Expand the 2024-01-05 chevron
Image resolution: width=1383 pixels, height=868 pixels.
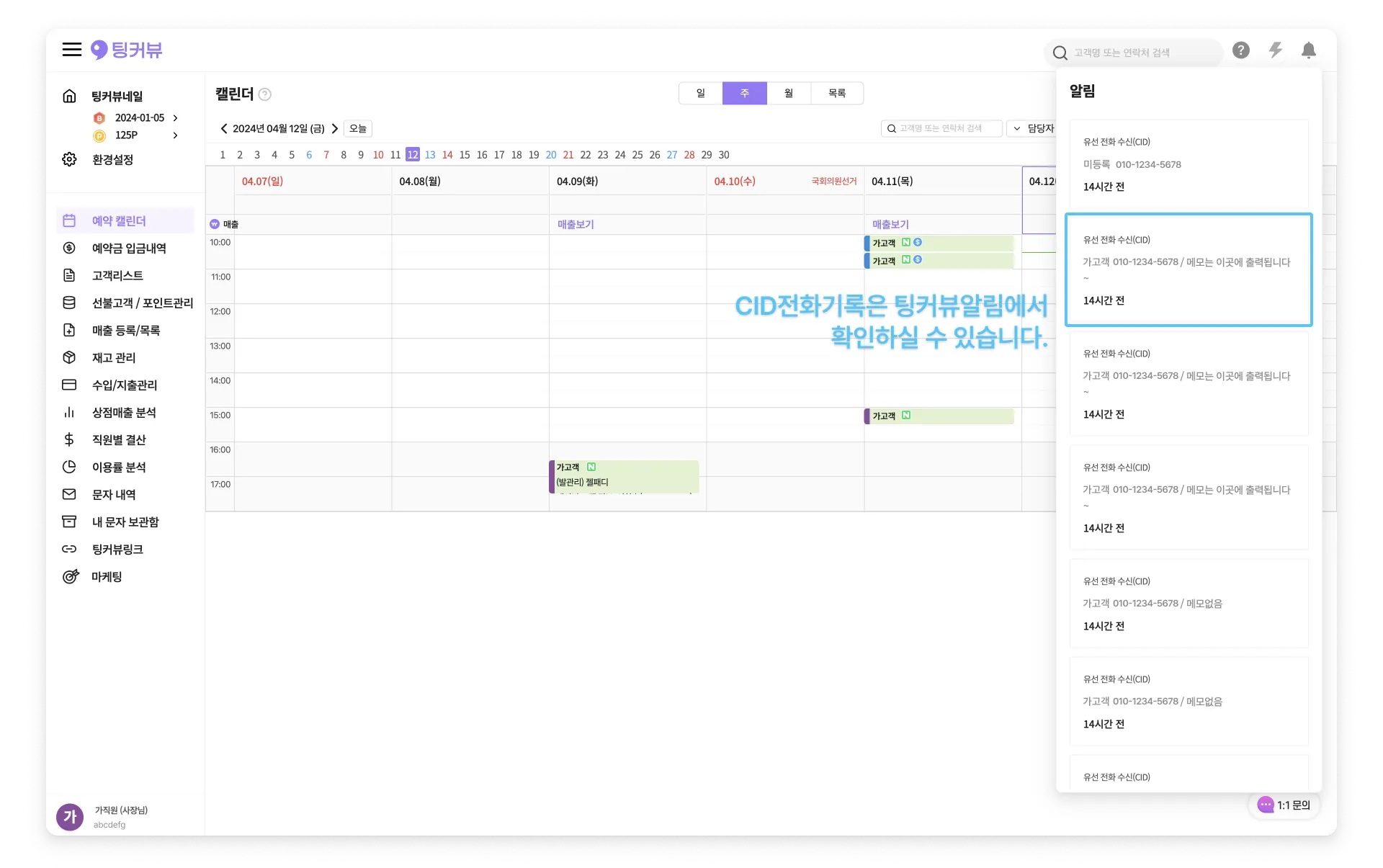175,117
